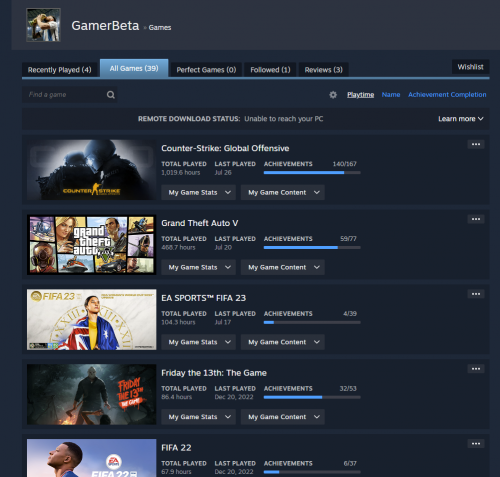500x477 pixels.
Task: Sort by Achievement Completion
Action: (x=447, y=95)
